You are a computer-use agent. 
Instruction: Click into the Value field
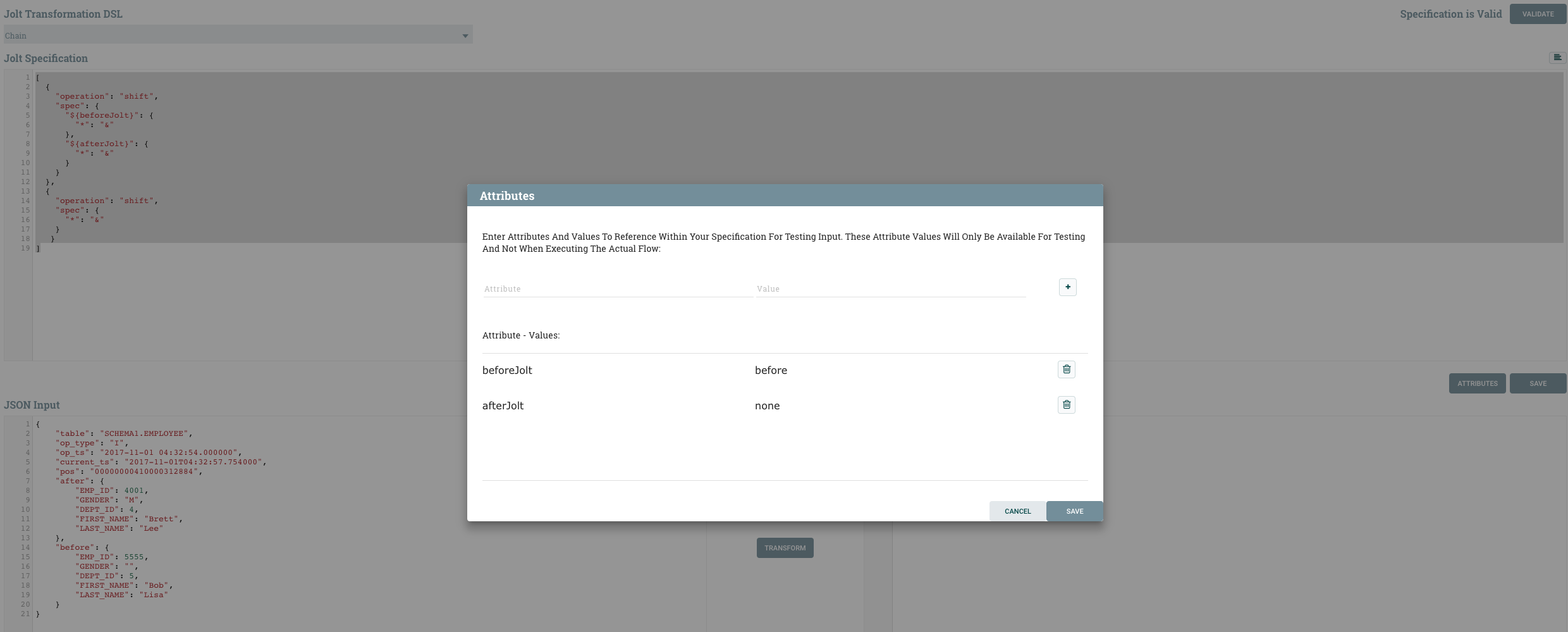[885, 288]
